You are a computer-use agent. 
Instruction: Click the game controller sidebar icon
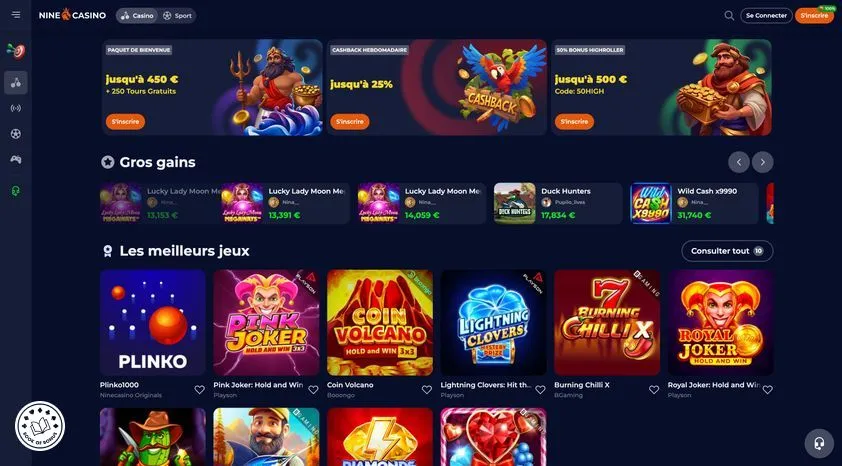16,159
